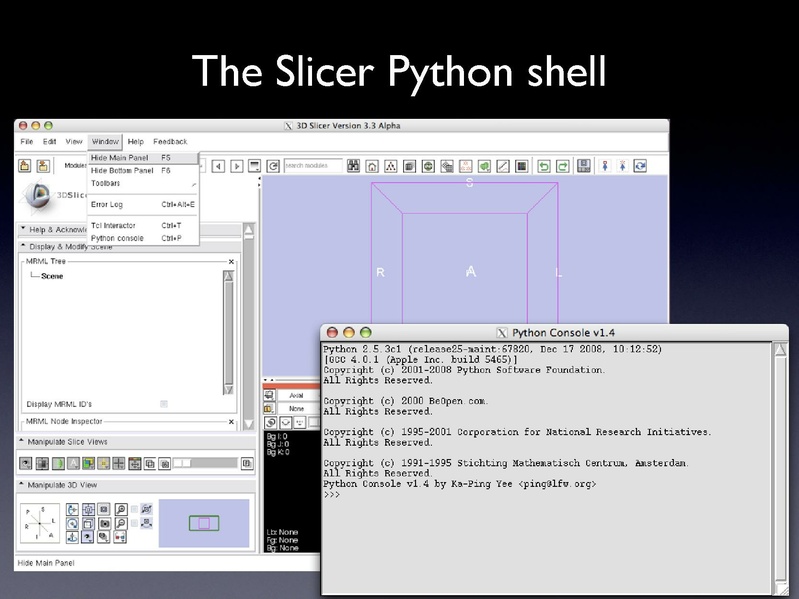This screenshot has width=799, height=599.
Task: Close the MRML Tree frame
Action: tap(231, 262)
